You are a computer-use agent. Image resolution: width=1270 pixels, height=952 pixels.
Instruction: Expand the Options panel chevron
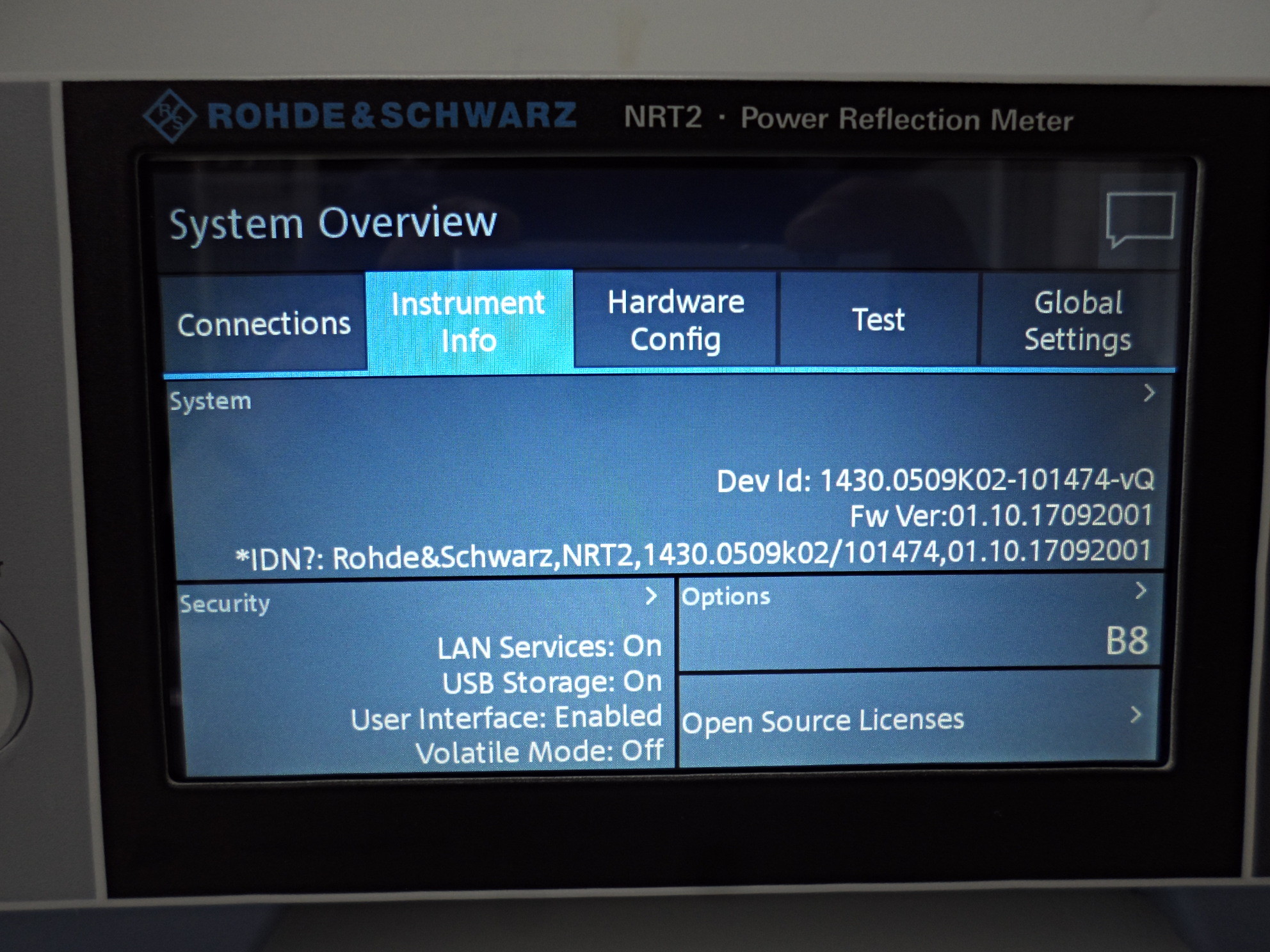click(1140, 591)
